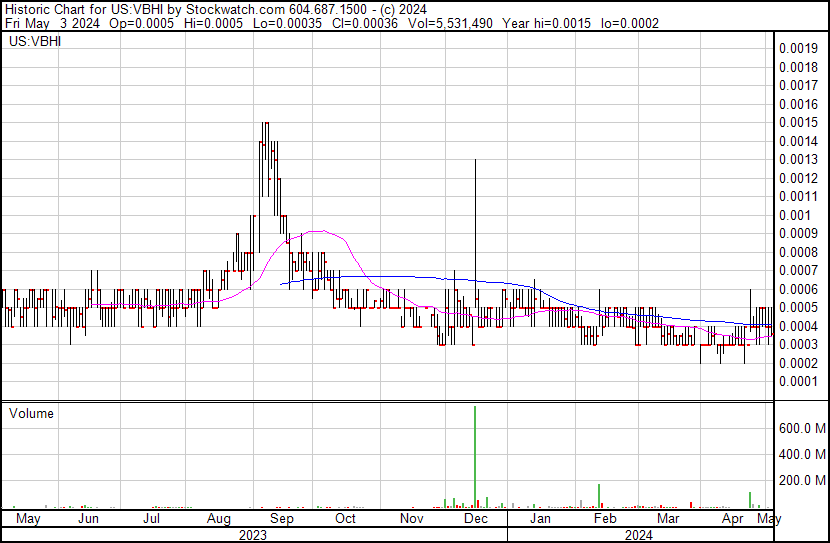Click the Feb label on the date axis
The width and height of the screenshot is (830, 543).
[x=604, y=519]
